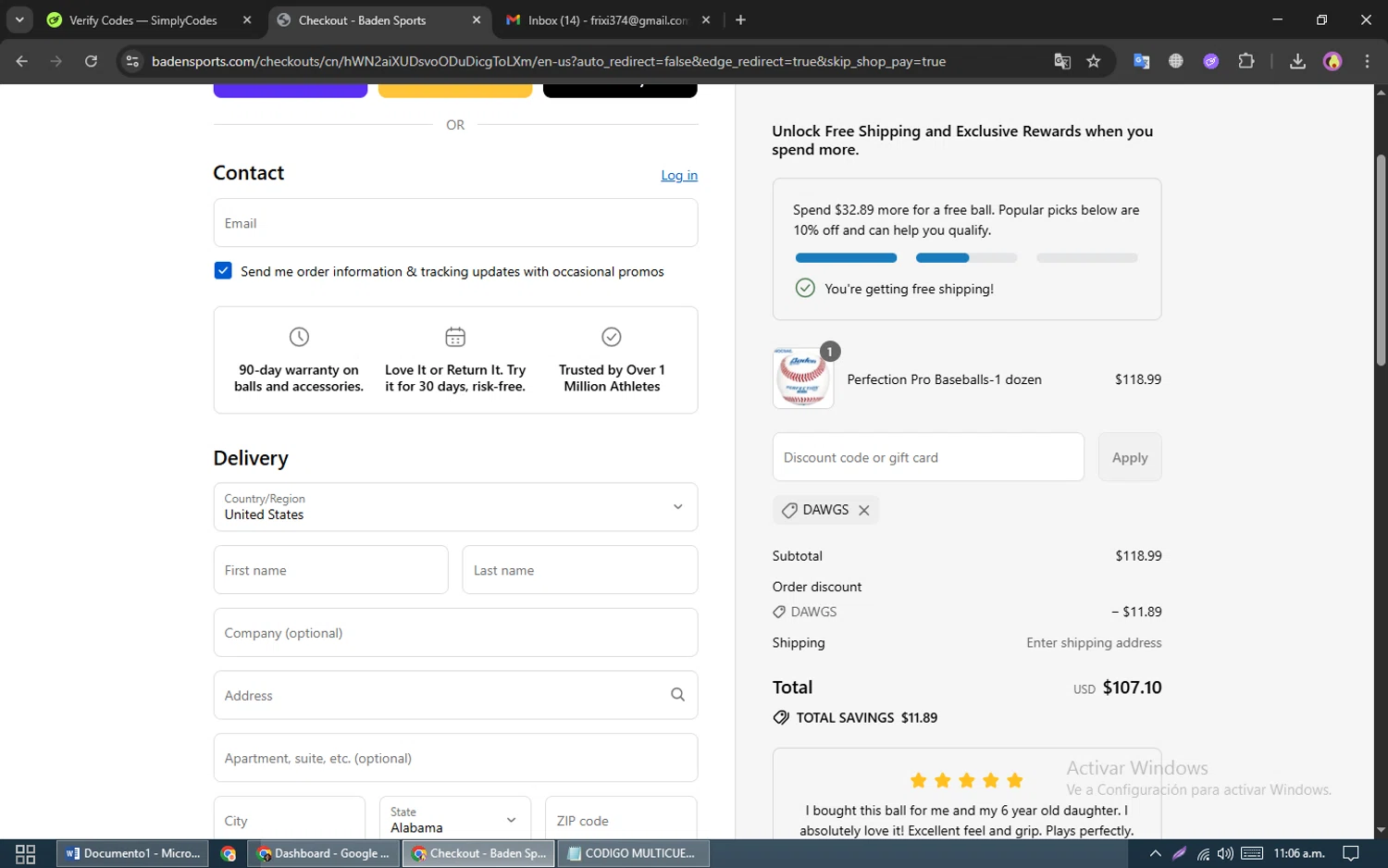1388x868 pixels.
Task: Remove the DAWGS discount code
Action: tap(864, 510)
